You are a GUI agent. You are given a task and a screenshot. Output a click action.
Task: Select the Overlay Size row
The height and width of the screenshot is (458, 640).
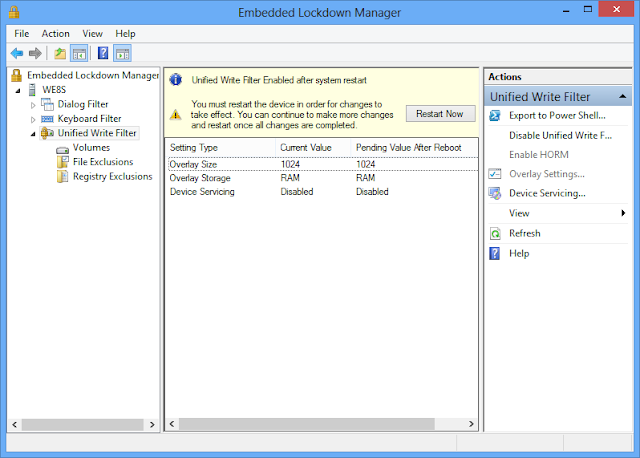pyautogui.click(x=322, y=164)
